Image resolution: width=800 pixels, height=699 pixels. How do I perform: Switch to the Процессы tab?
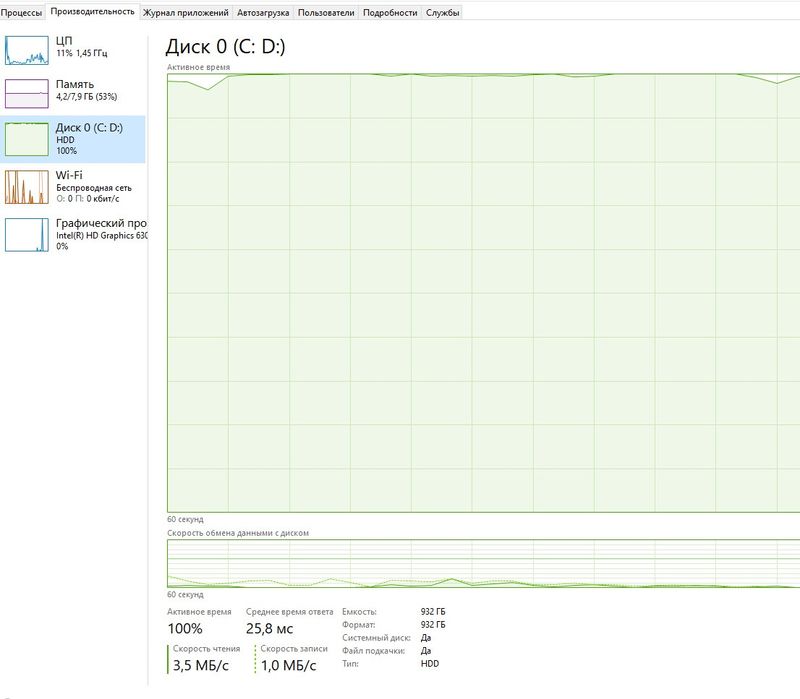pos(21,13)
